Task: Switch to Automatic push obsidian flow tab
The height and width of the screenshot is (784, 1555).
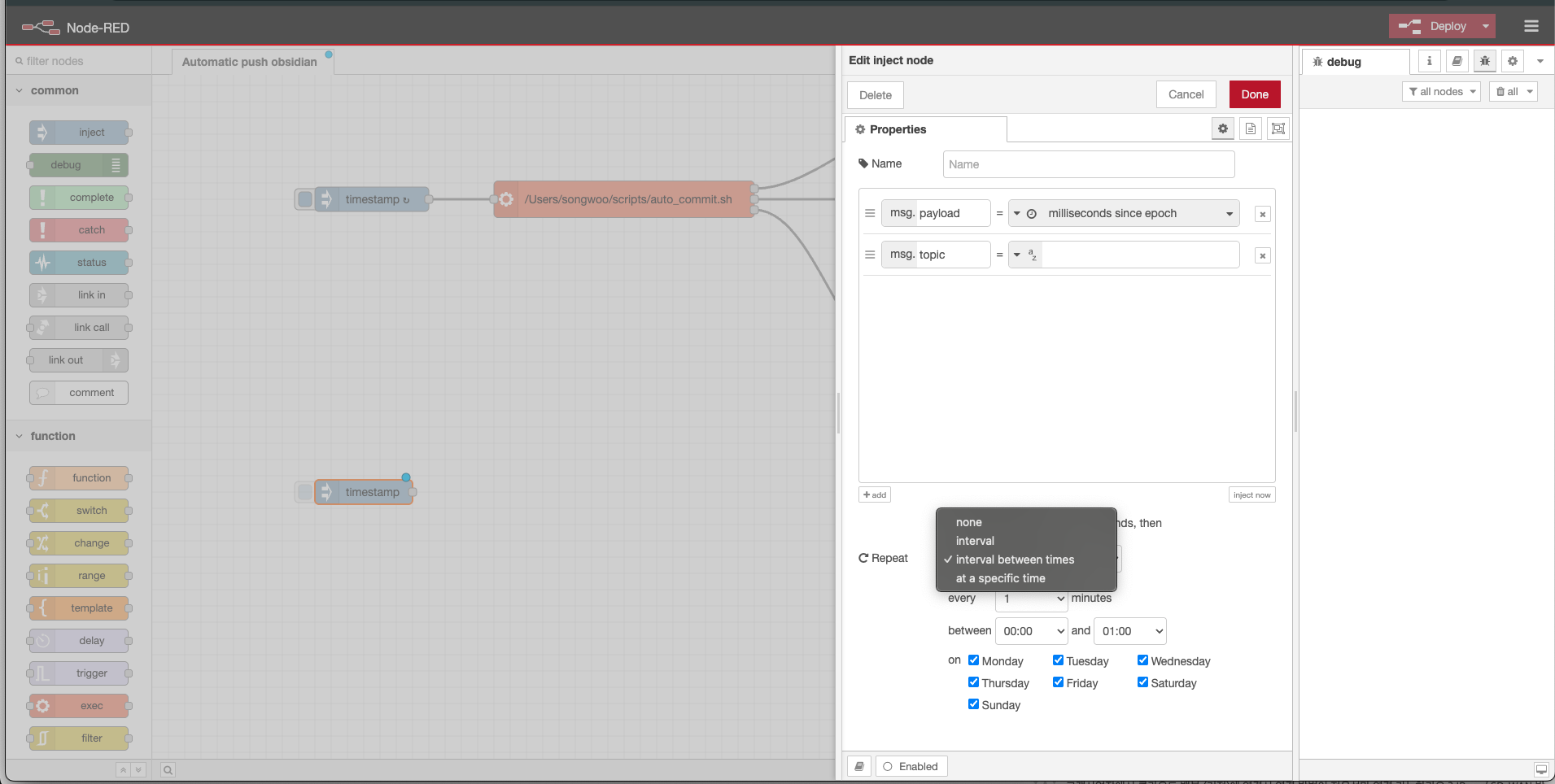Action: coord(253,62)
